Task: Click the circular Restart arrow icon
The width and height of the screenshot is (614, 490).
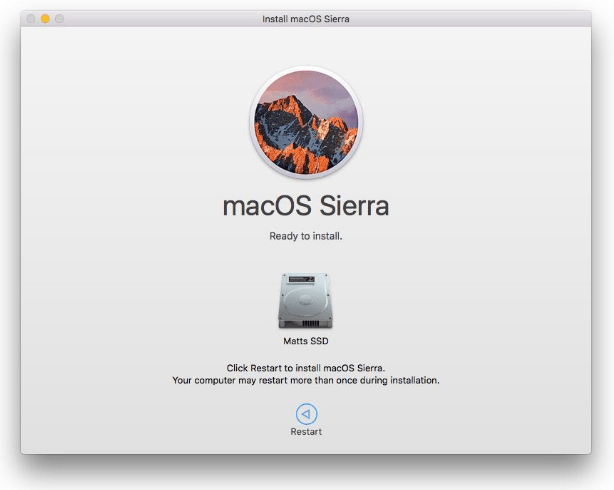Action: coord(306,414)
